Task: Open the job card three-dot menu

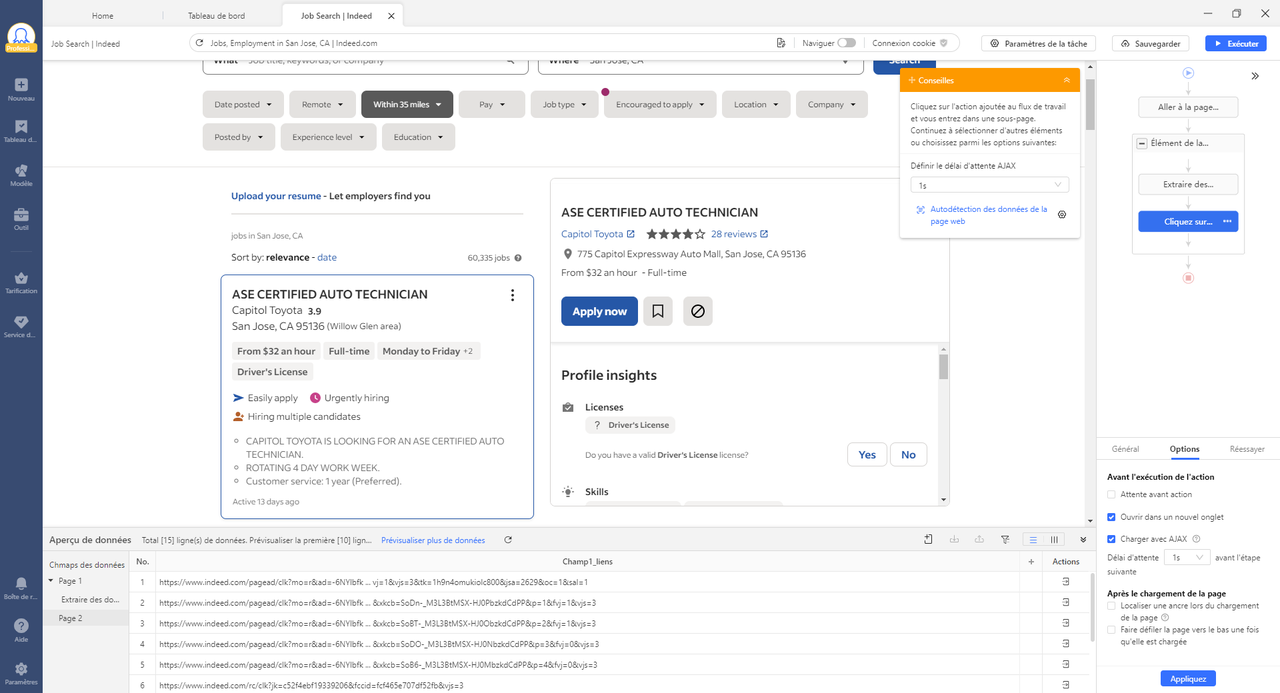Action: click(512, 295)
